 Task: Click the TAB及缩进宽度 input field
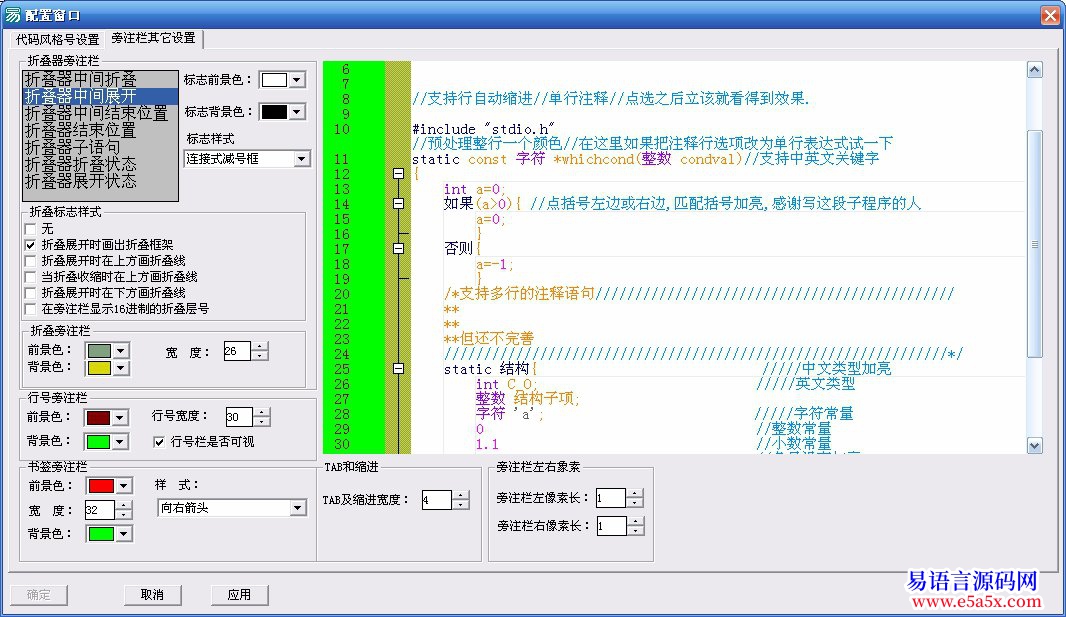click(436, 500)
